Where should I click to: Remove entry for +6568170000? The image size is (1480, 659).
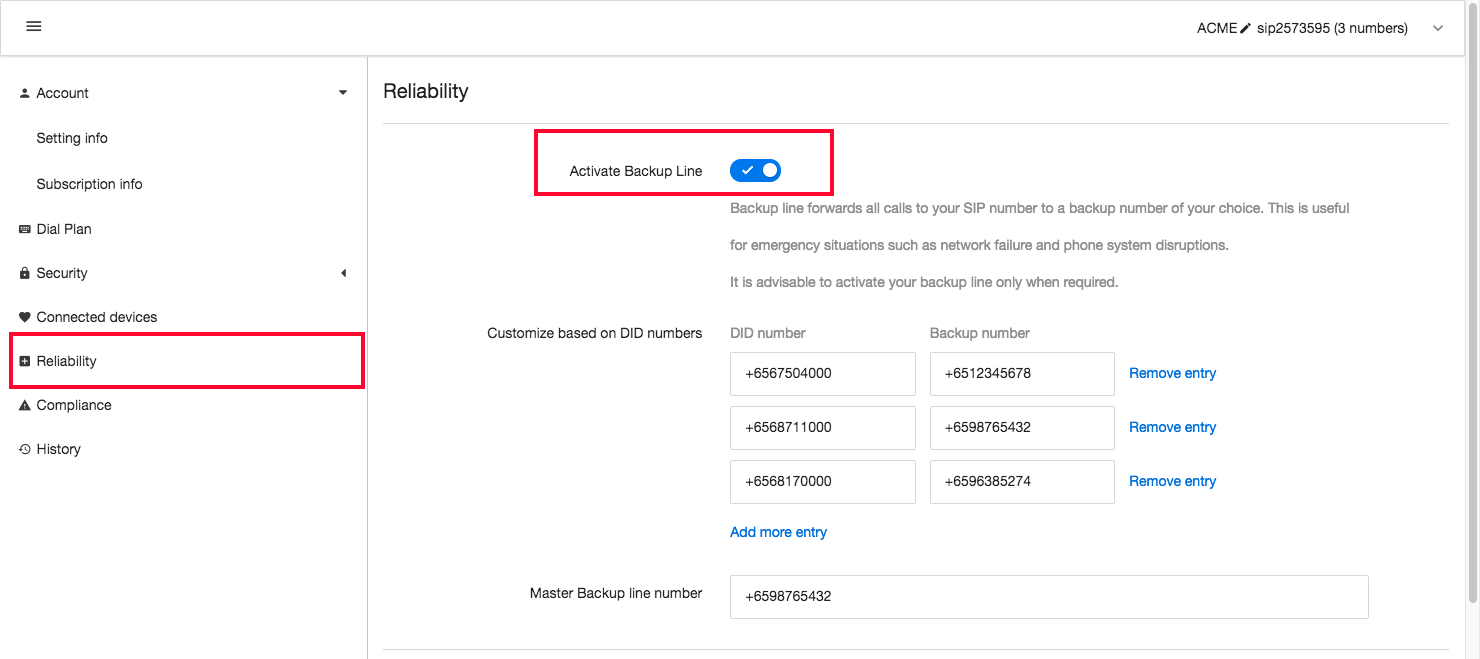click(1172, 481)
